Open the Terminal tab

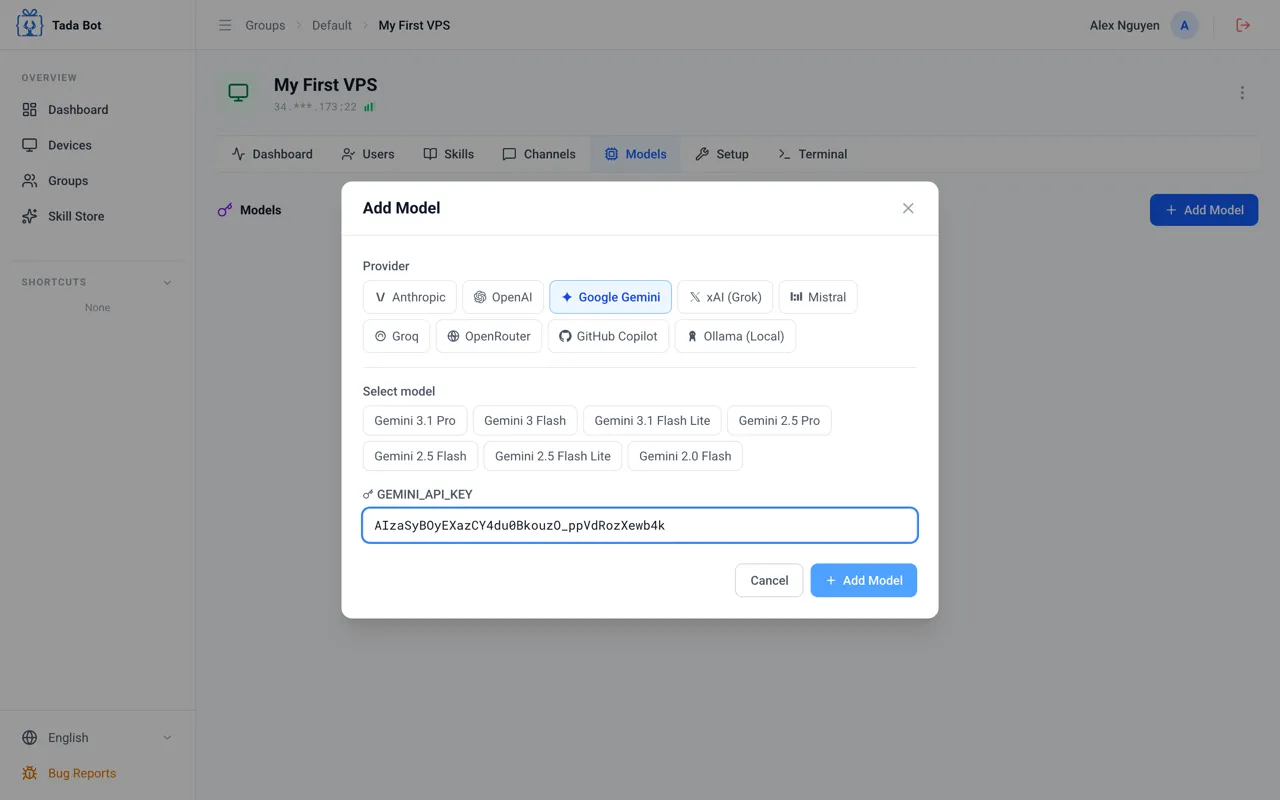point(813,154)
